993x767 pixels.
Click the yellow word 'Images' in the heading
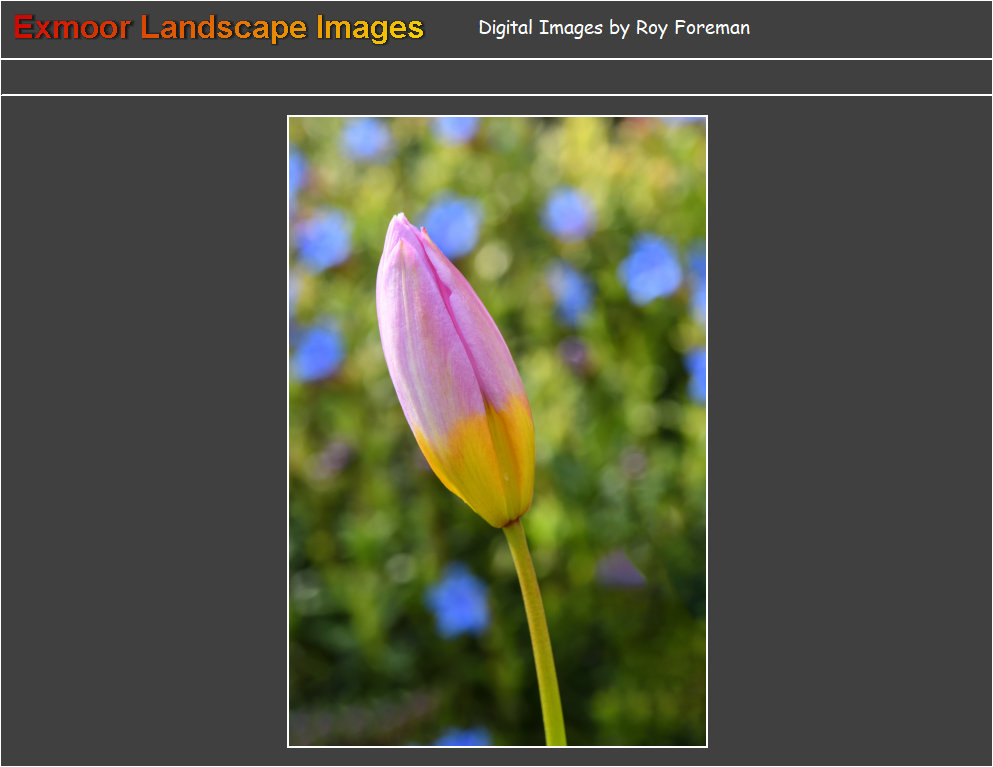370,28
